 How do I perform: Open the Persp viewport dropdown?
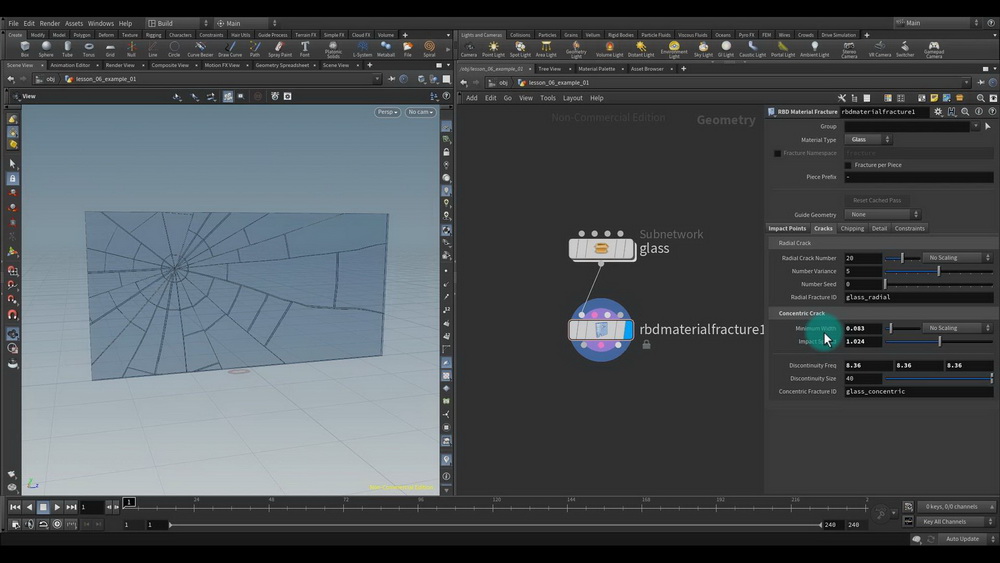coord(387,112)
